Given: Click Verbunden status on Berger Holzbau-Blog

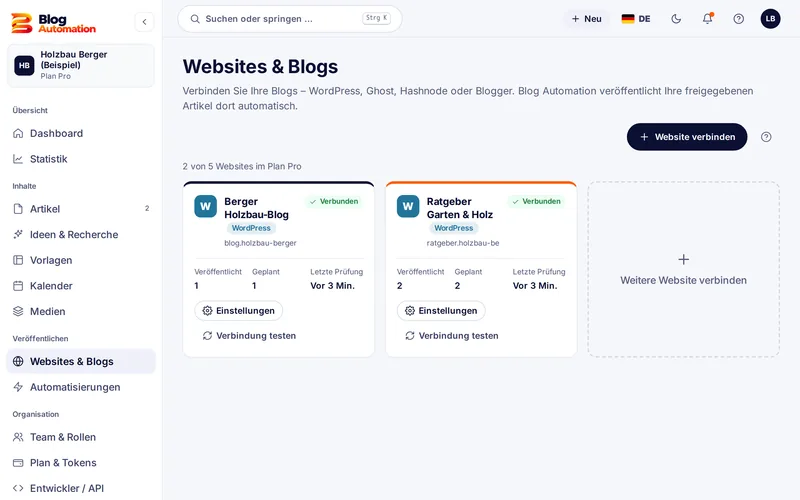Looking at the screenshot, I should (334, 202).
